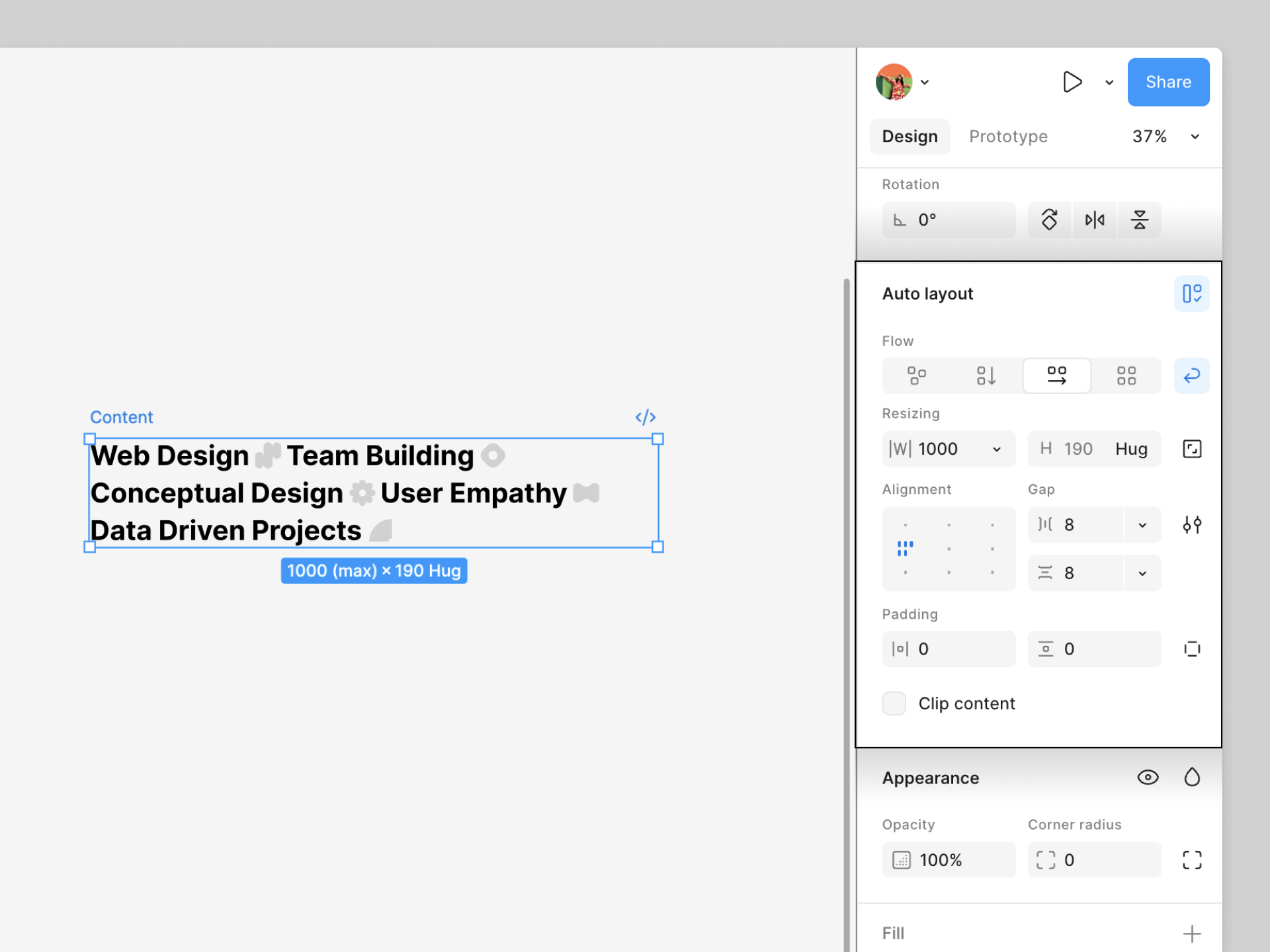Open dev mode code icon on canvas
Screen dimensions: 1270x952
tap(645, 417)
